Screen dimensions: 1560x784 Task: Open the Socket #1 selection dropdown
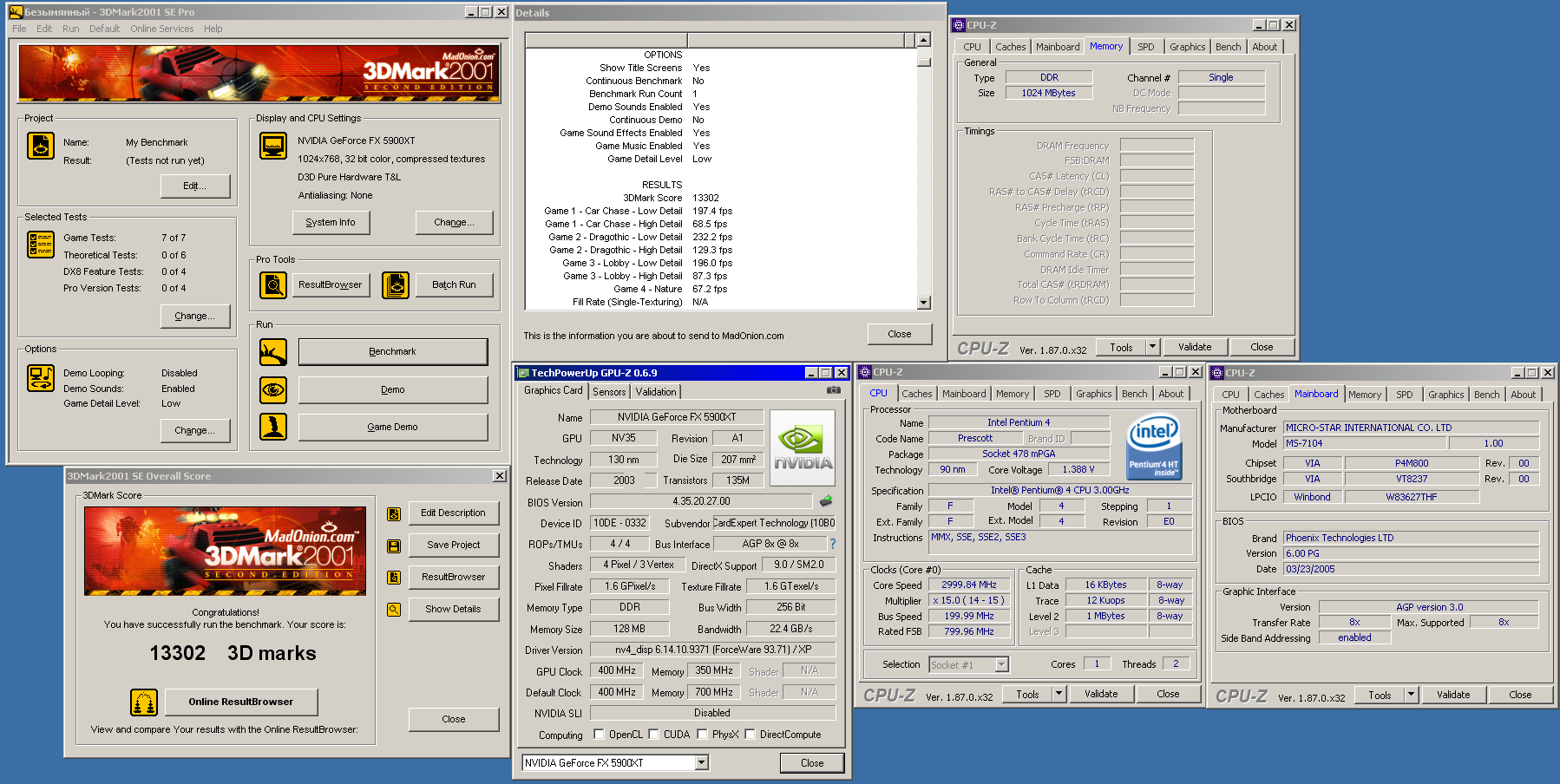pos(1002,664)
